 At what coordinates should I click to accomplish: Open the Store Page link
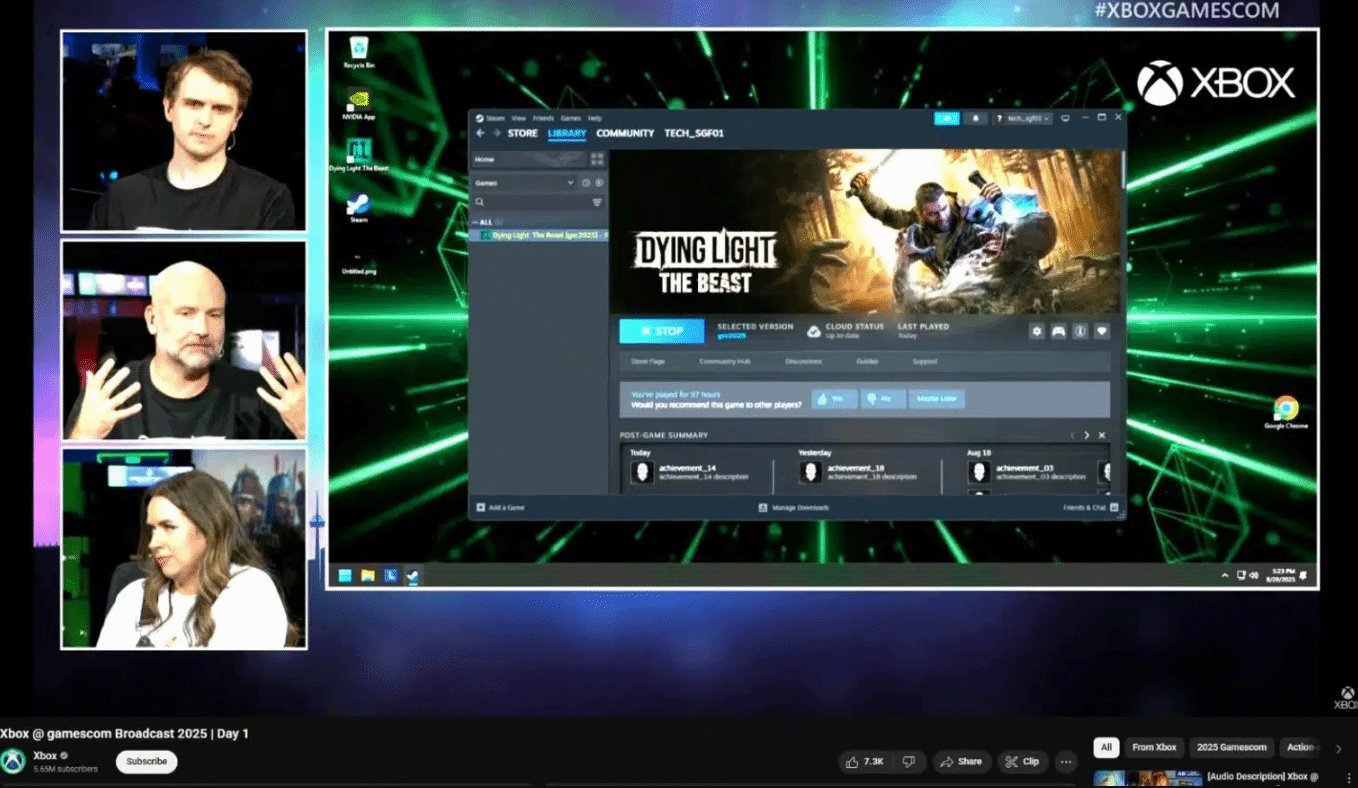point(648,361)
